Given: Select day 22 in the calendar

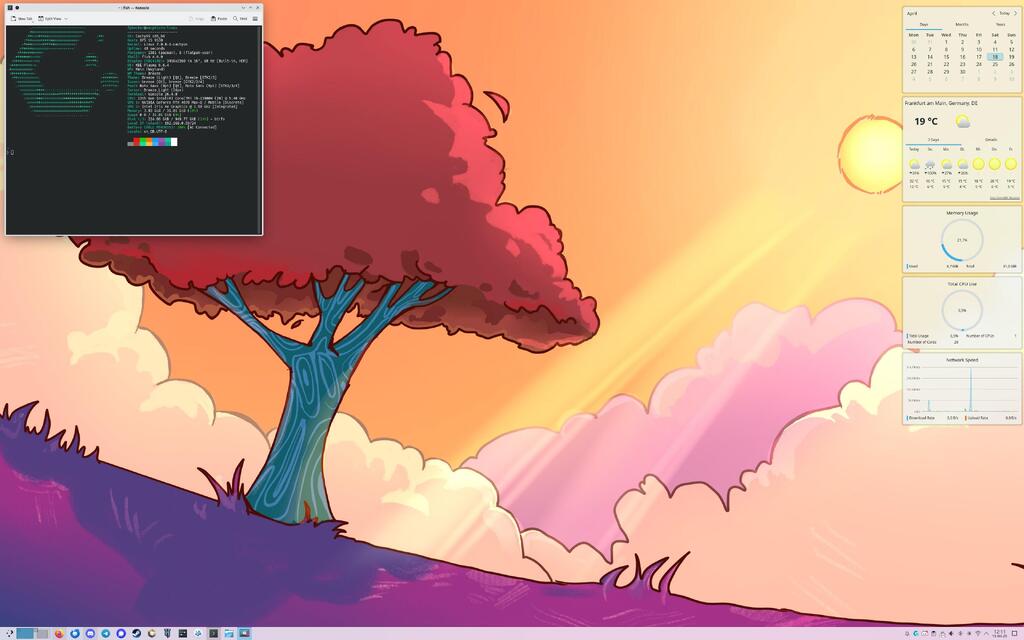Looking at the screenshot, I should (x=946, y=65).
